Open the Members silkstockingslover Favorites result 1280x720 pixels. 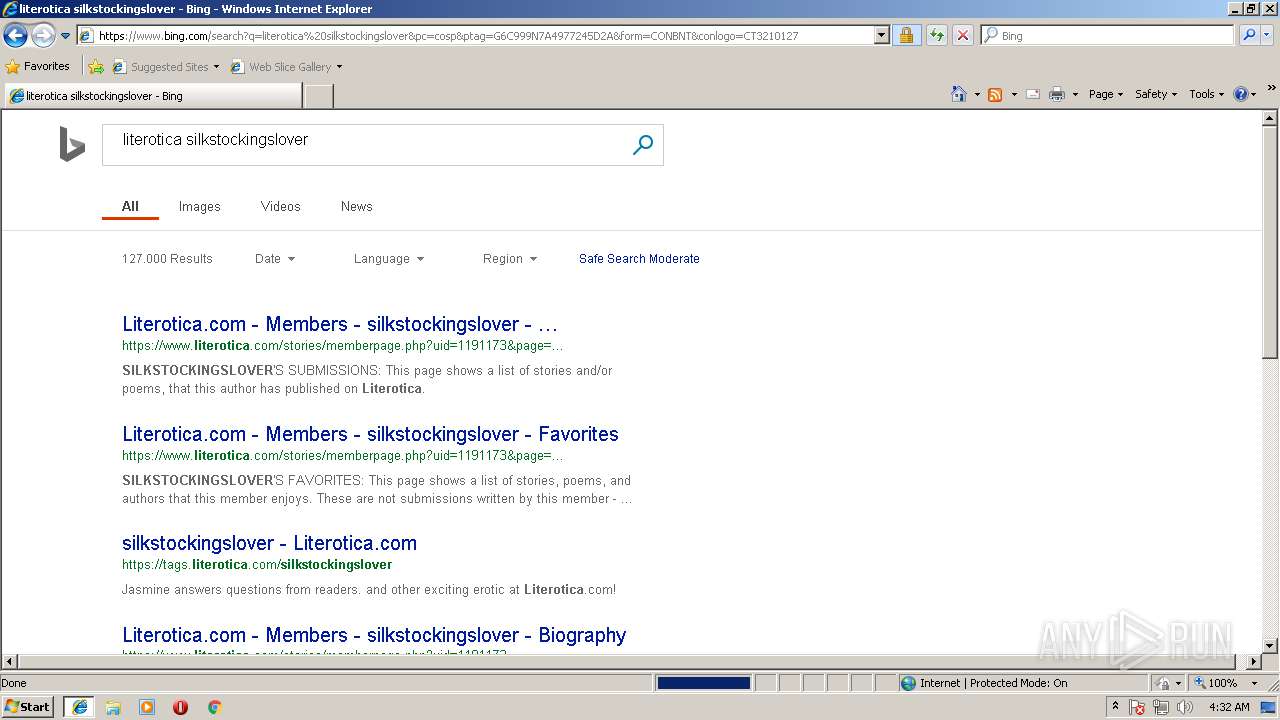(370, 434)
